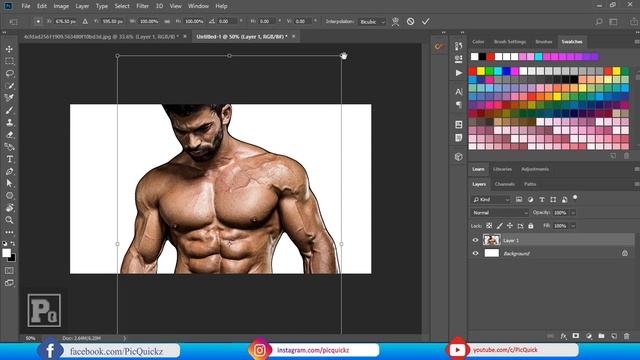
Task: Switch to the Brush Settings tab
Action: tap(510, 42)
